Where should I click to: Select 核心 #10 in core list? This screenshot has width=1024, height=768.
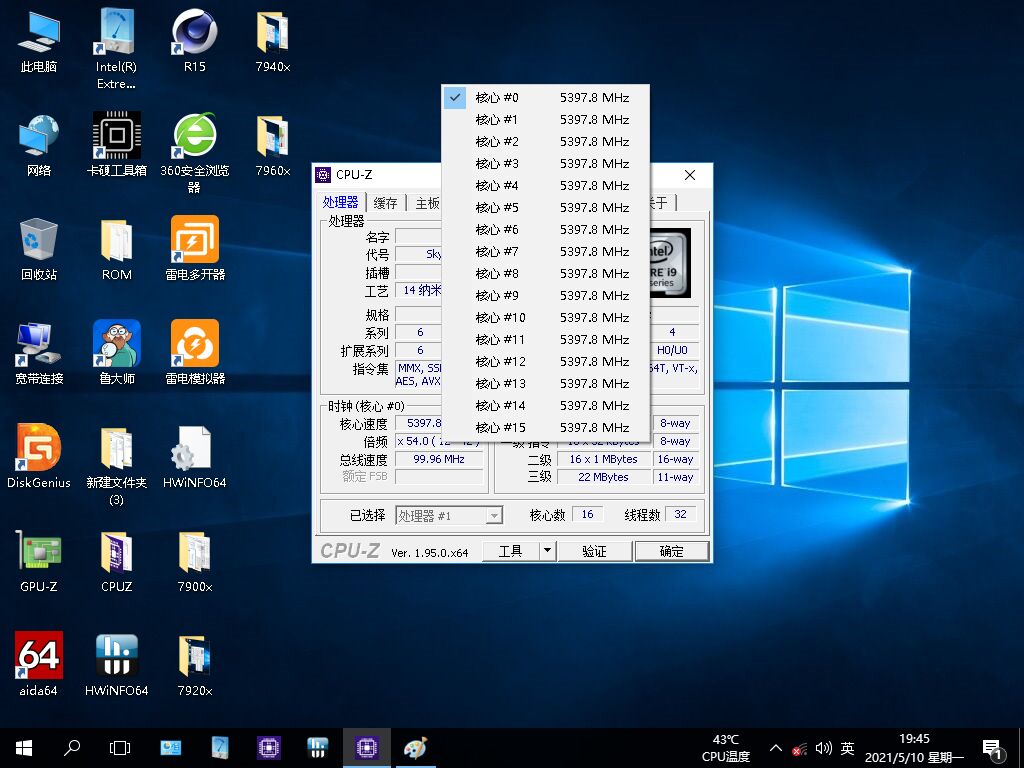tap(545, 317)
